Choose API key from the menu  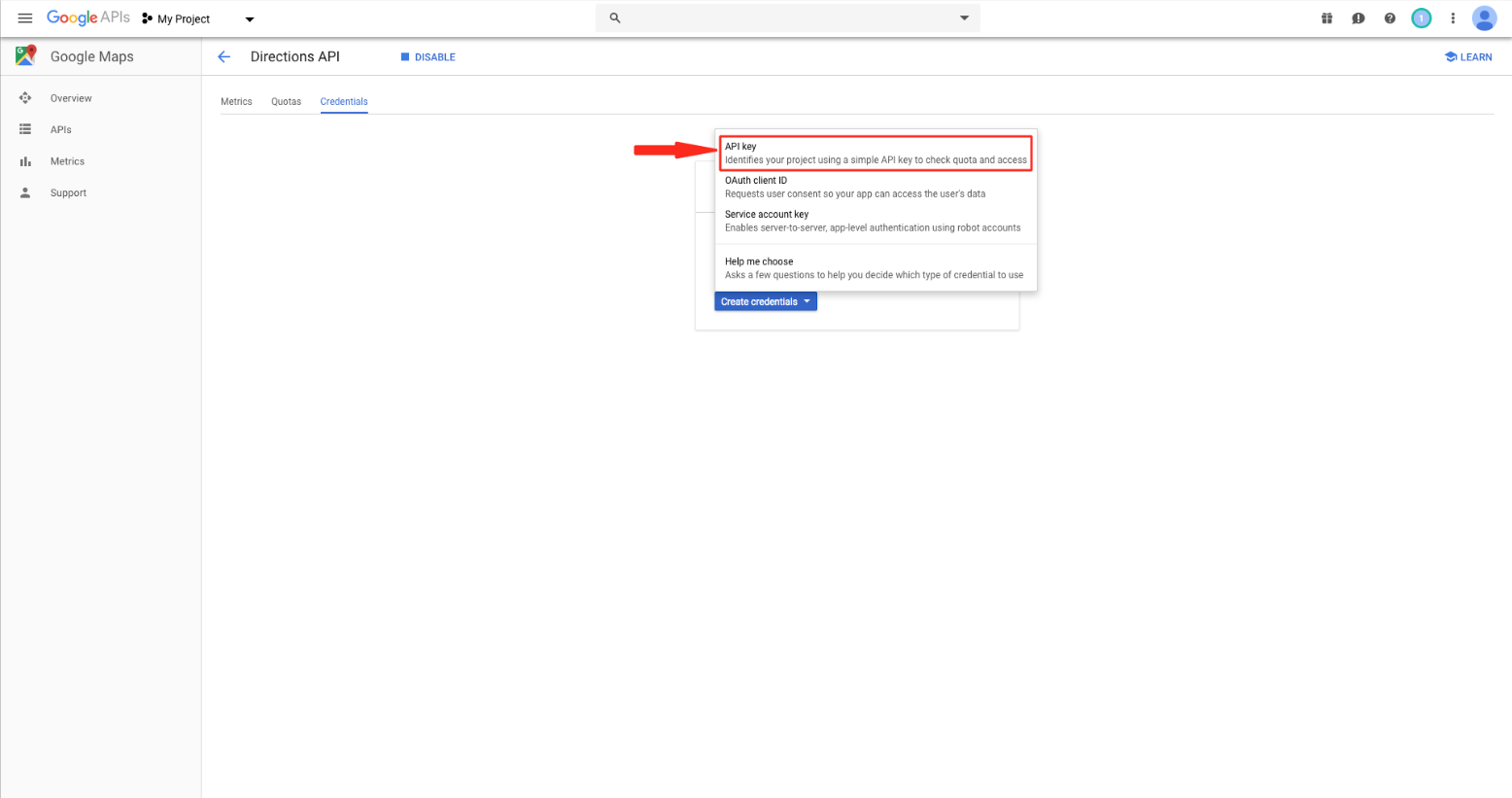pyautogui.click(x=876, y=153)
